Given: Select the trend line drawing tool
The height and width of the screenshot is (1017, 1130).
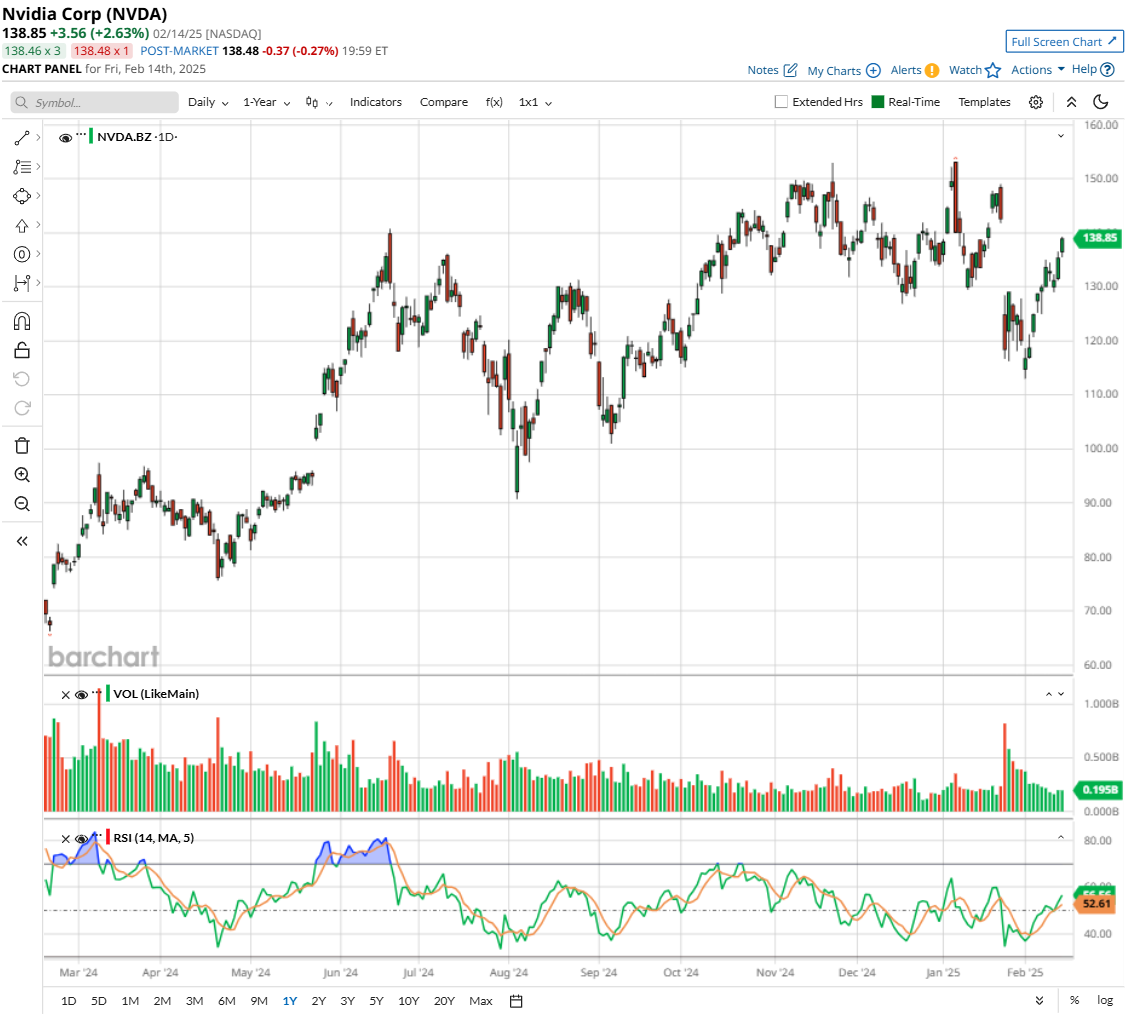Looking at the screenshot, I should (x=22, y=138).
